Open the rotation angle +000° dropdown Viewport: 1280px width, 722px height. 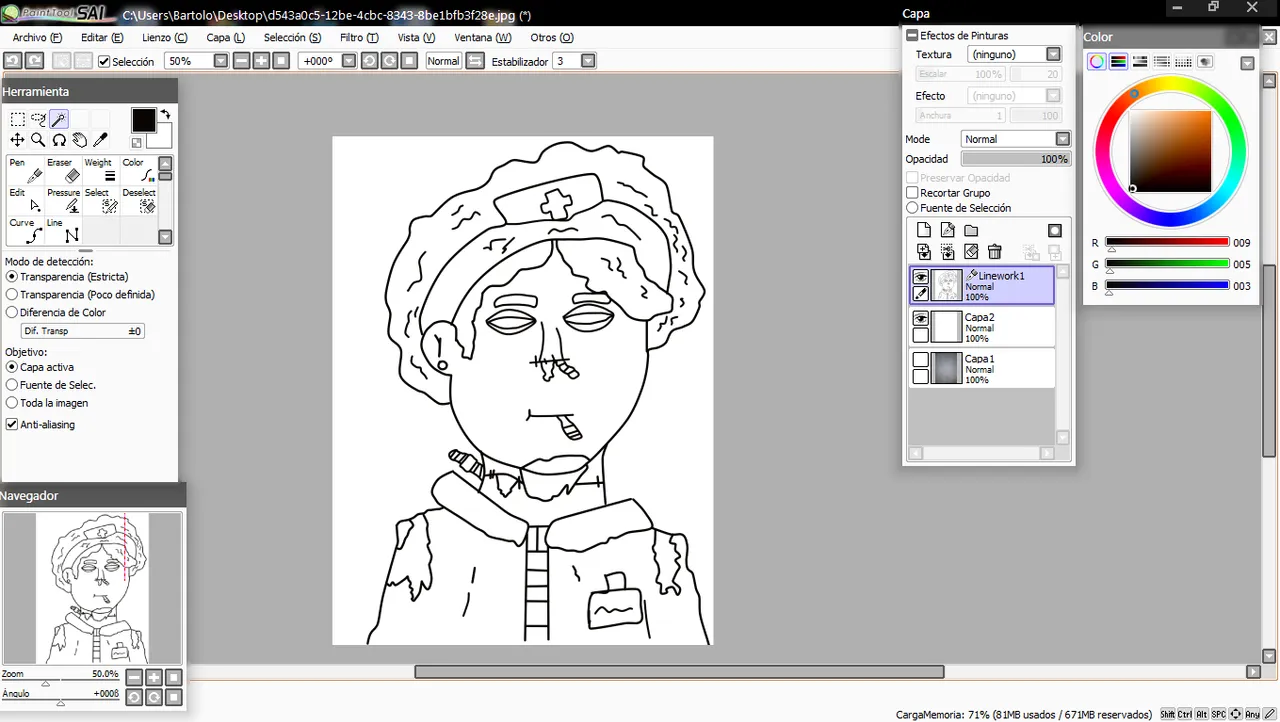(x=349, y=61)
